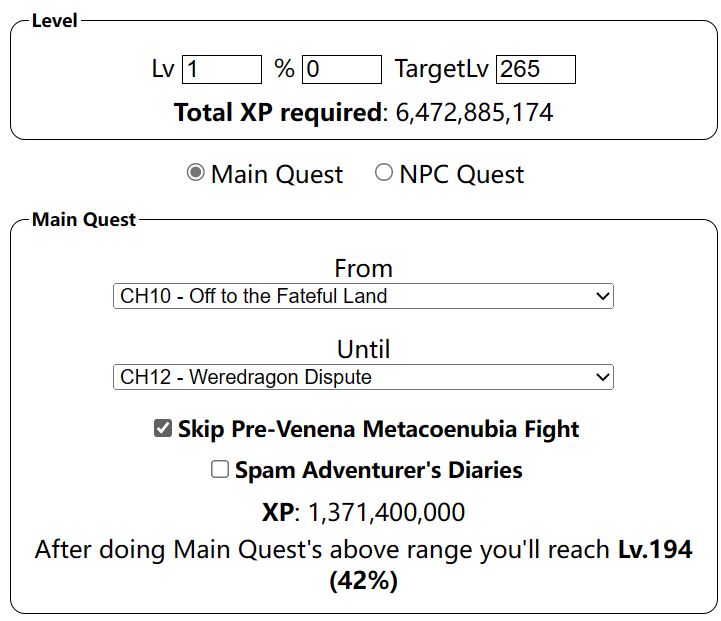The height and width of the screenshot is (621, 721).
Task: Click the Lv input field
Action: tap(221, 69)
